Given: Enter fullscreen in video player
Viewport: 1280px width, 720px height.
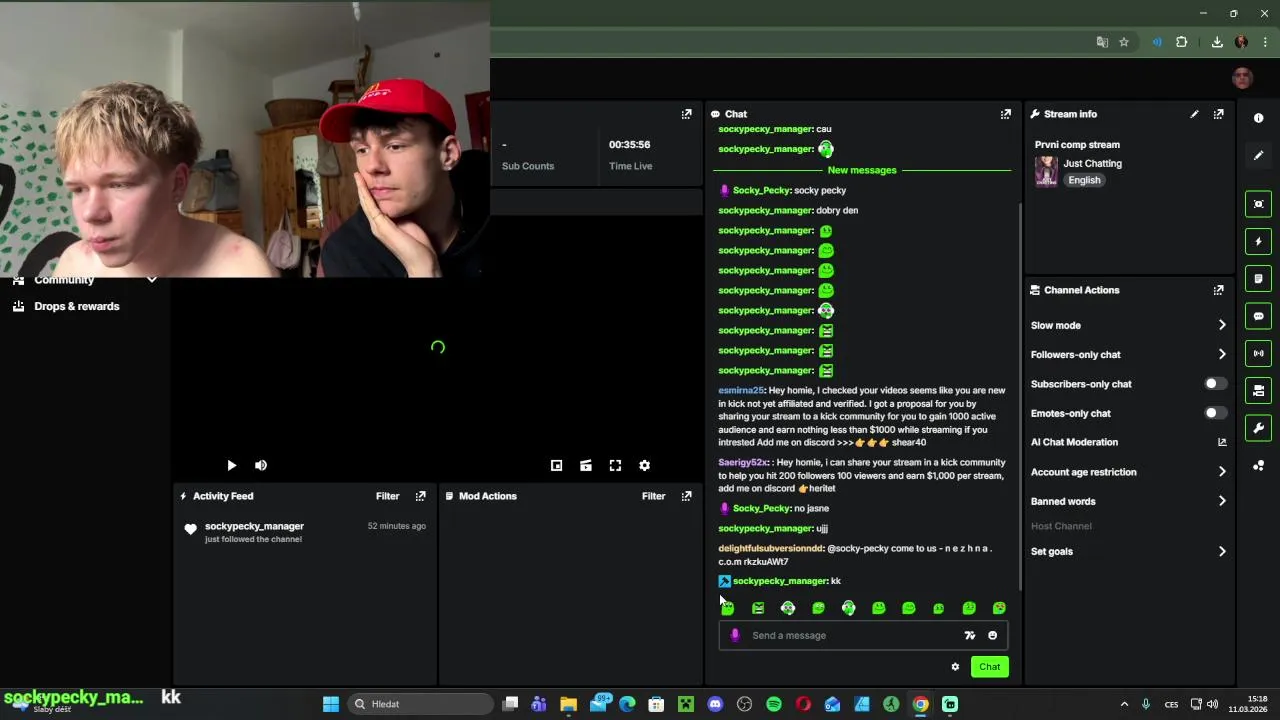Looking at the screenshot, I should 615,465.
